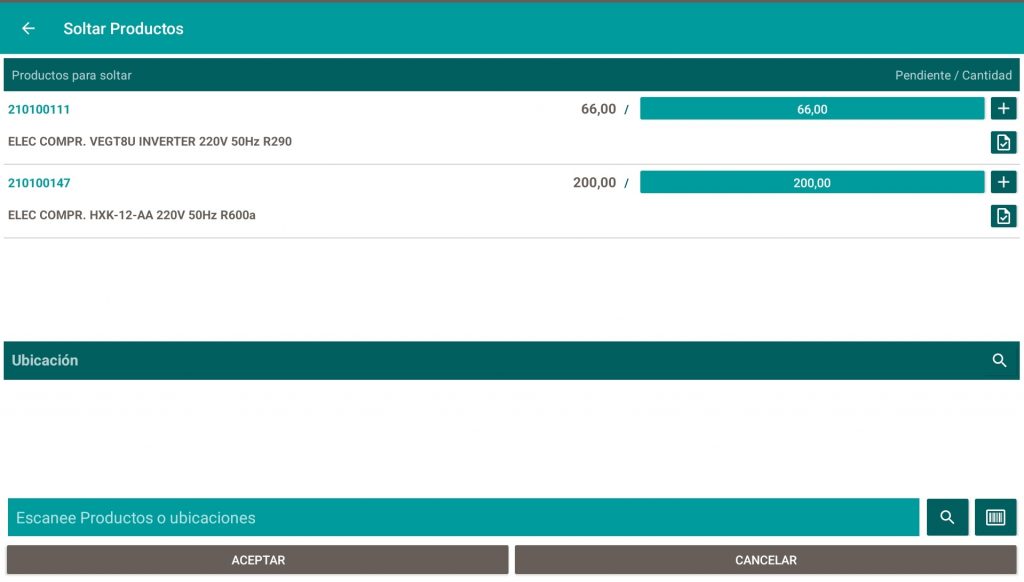Screen dimensions: 1024x582
Task: Select ELEC COMPR. VEGT8U INVERTER description
Action: pos(150,142)
